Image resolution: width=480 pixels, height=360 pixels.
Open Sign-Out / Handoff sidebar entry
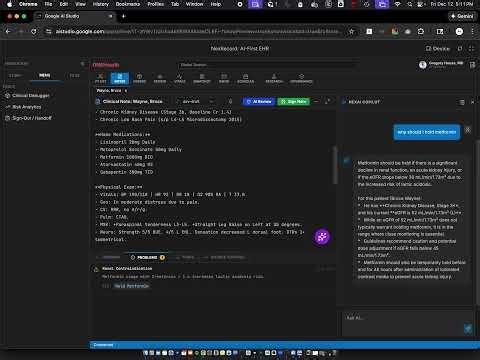point(29,118)
